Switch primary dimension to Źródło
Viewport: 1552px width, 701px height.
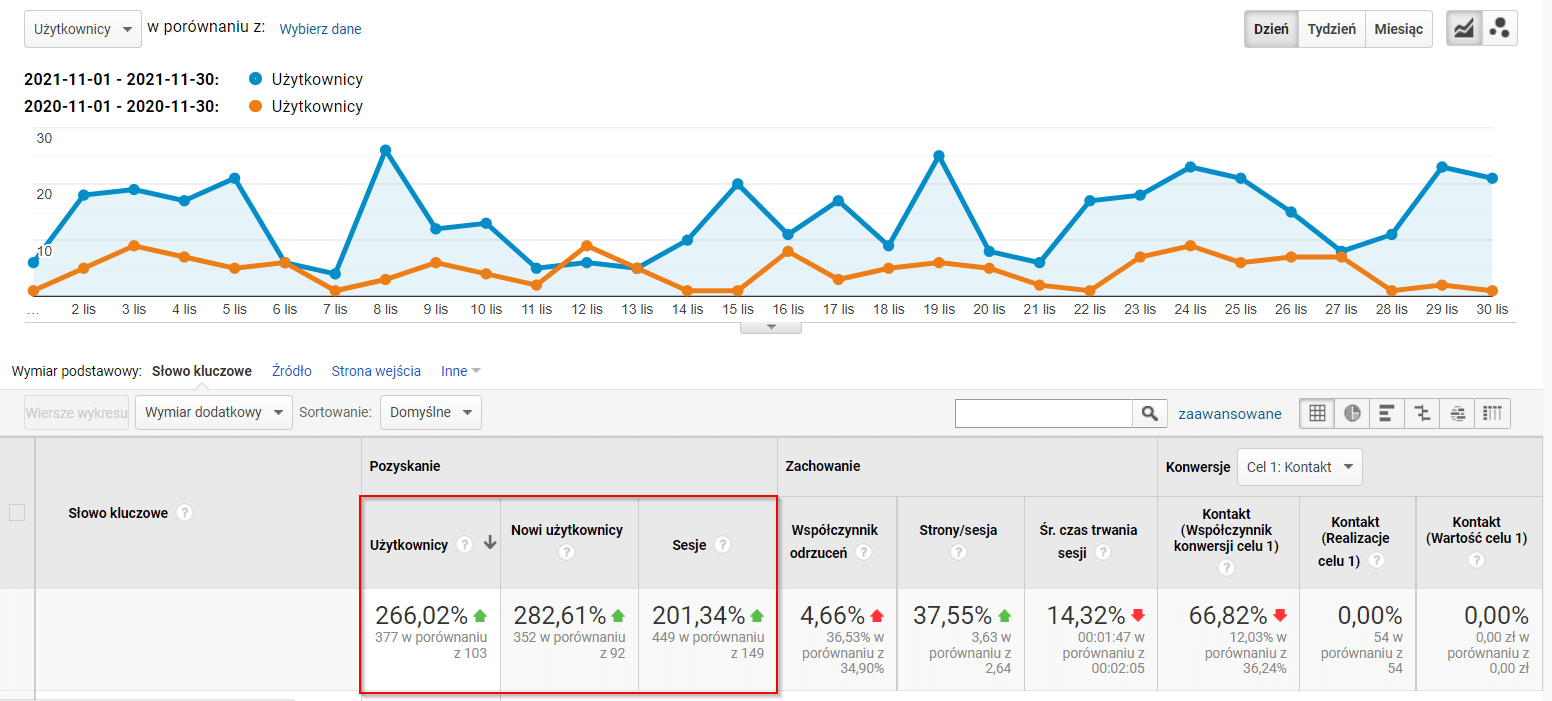pos(291,371)
